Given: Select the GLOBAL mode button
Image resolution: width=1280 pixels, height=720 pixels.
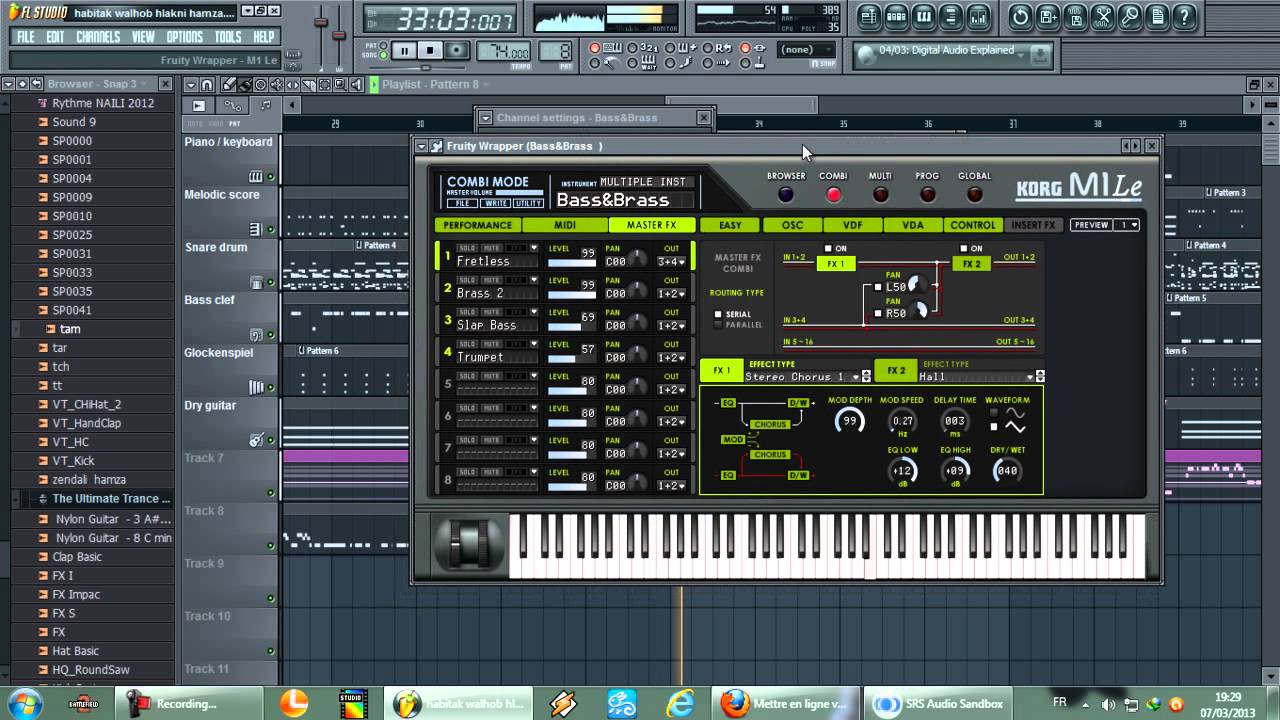Looking at the screenshot, I should point(975,195).
